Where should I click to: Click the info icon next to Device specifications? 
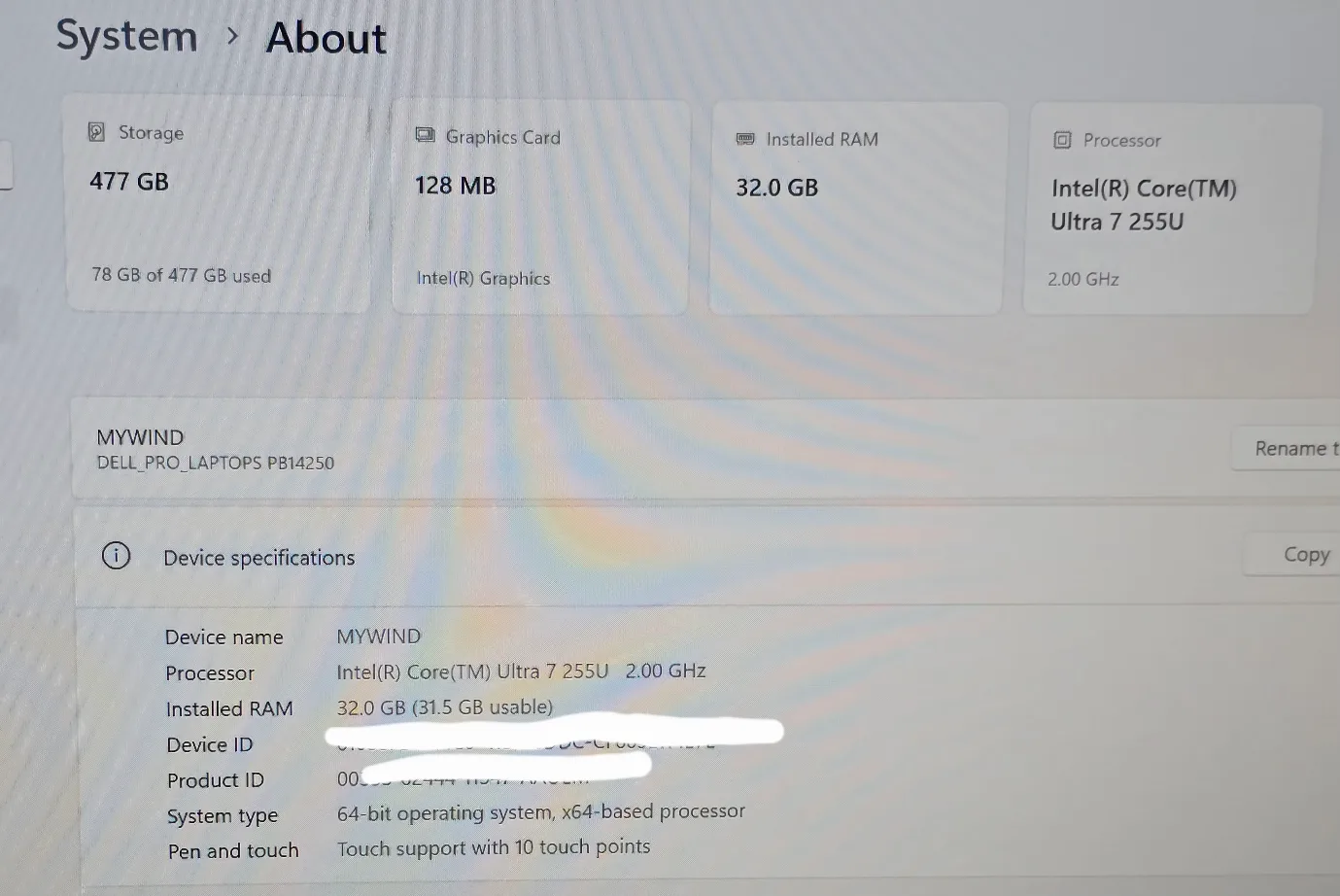[x=116, y=556]
